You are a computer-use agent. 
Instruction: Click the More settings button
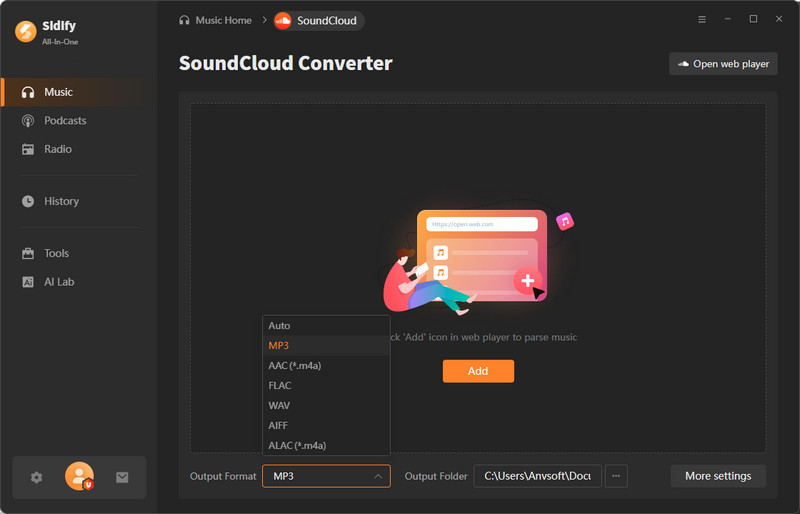pyautogui.click(x=718, y=476)
